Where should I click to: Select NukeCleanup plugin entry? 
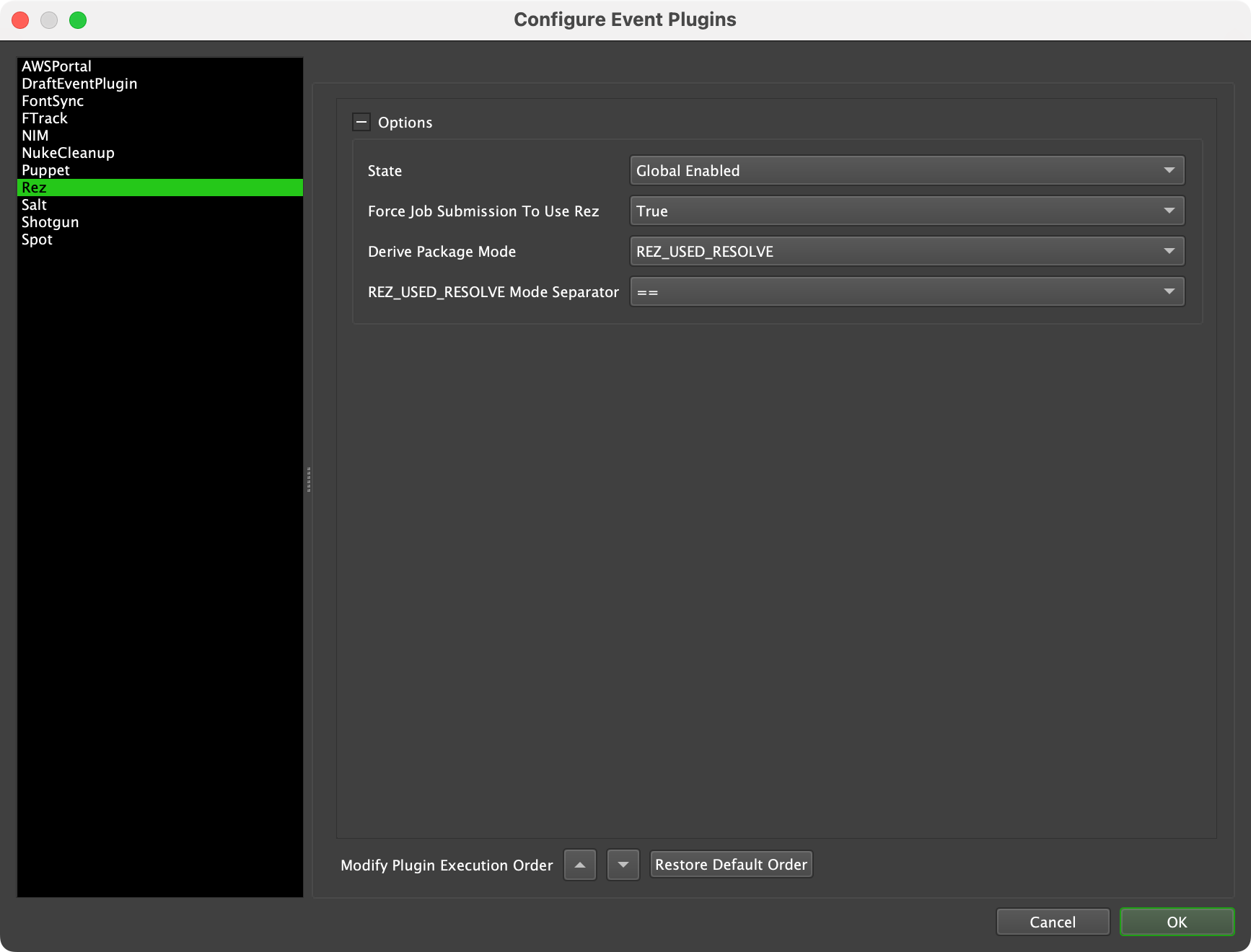point(68,153)
